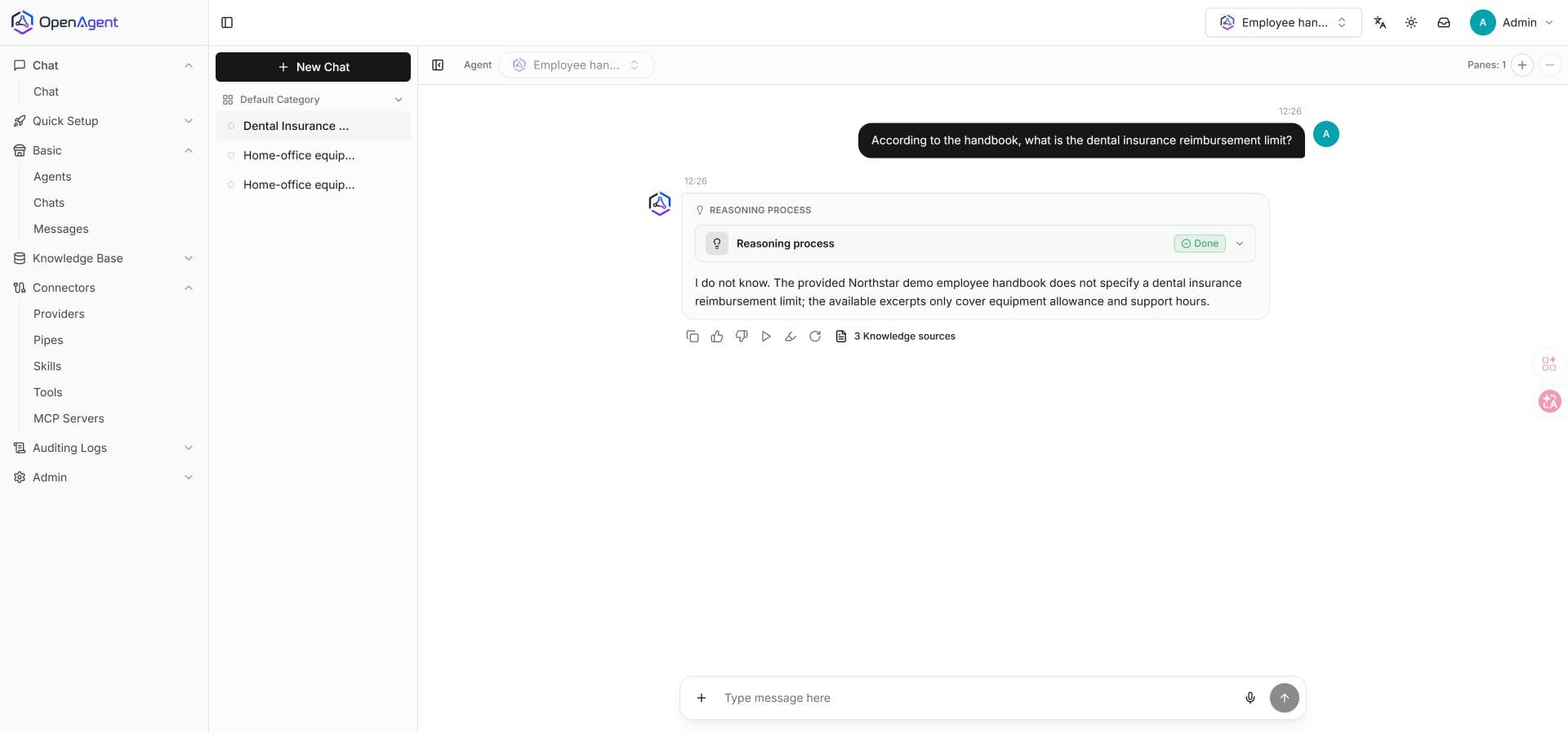Click the microphone voice input icon

point(1249,698)
